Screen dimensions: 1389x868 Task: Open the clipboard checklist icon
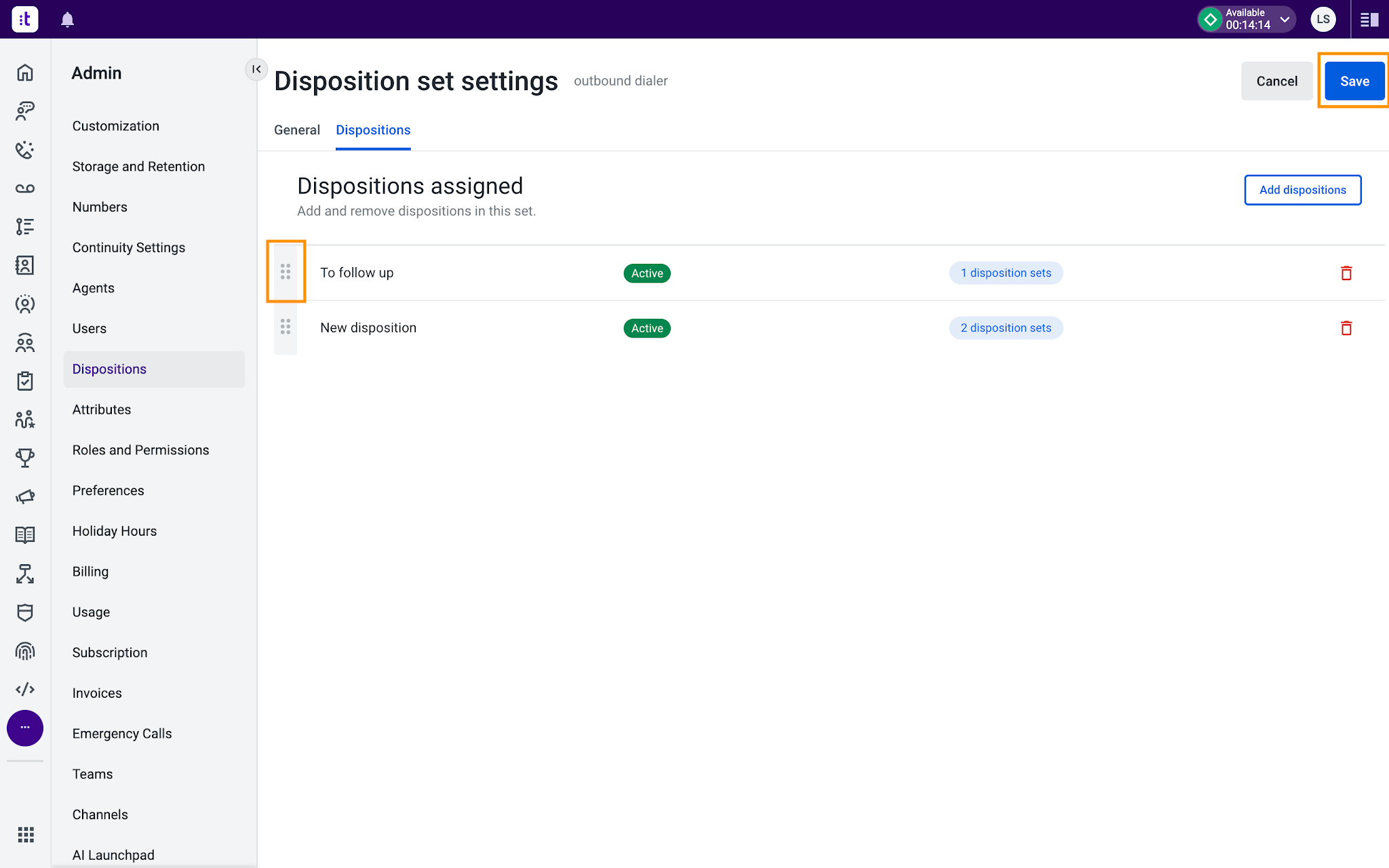(25, 381)
